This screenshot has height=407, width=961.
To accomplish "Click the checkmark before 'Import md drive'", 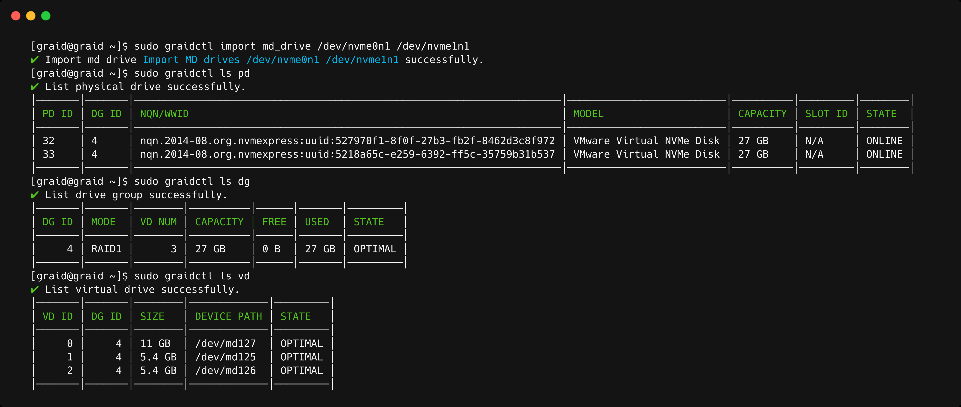I will click(34, 60).
